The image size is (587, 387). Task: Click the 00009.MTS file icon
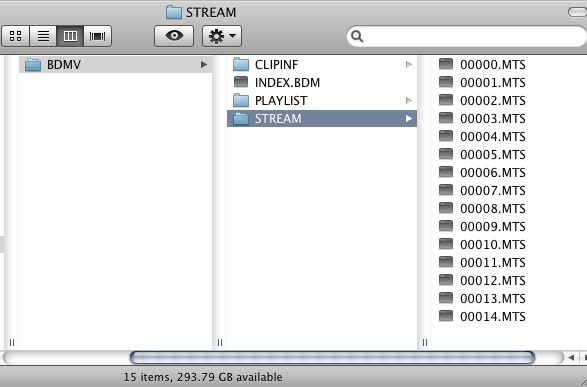[x=446, y=226]
